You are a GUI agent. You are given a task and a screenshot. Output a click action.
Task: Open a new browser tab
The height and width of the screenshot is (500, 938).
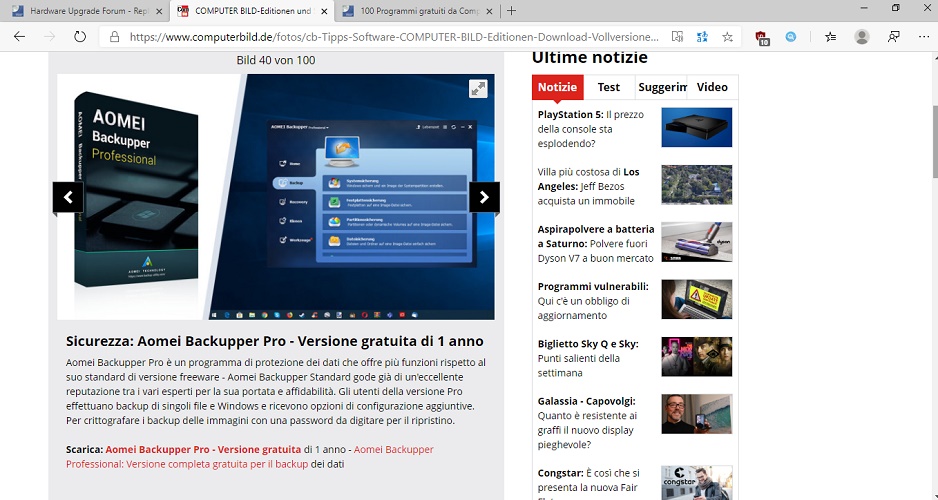coord(511,11)
